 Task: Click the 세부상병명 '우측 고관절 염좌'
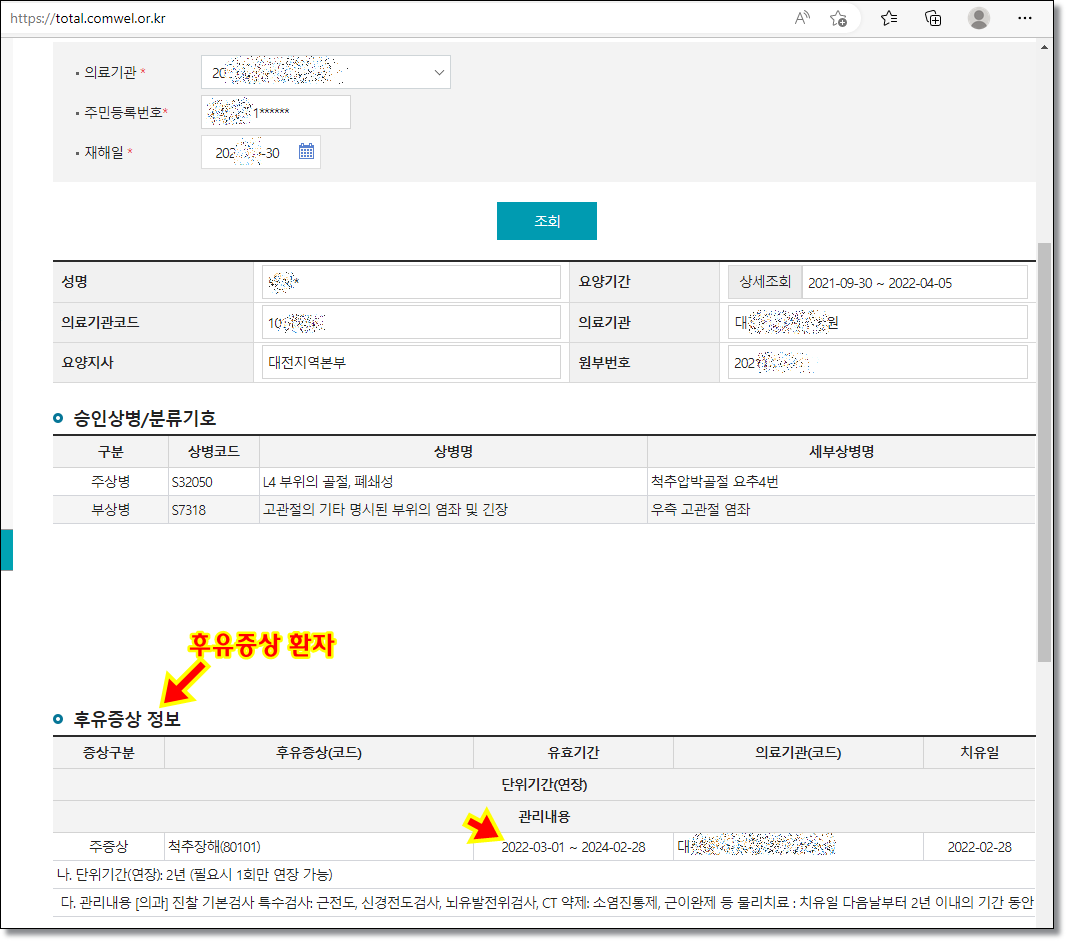coord(700,510)
